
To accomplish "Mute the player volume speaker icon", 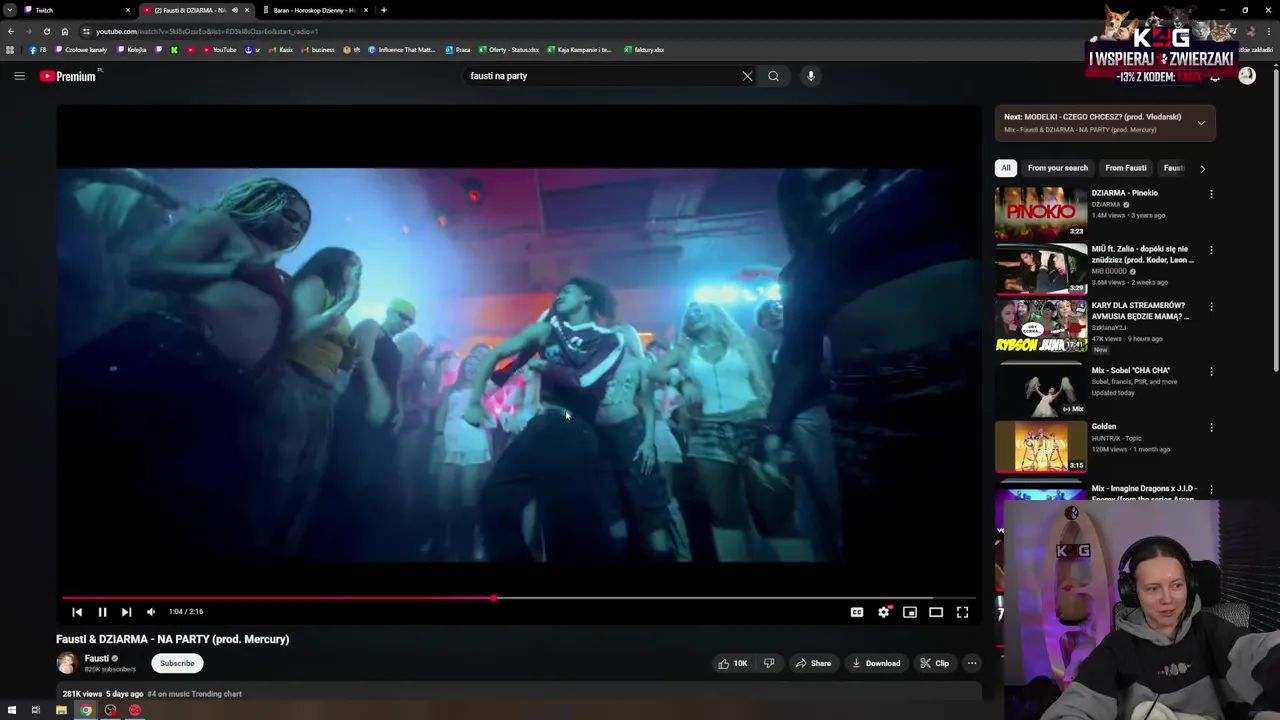I will [x=151, y=612].
